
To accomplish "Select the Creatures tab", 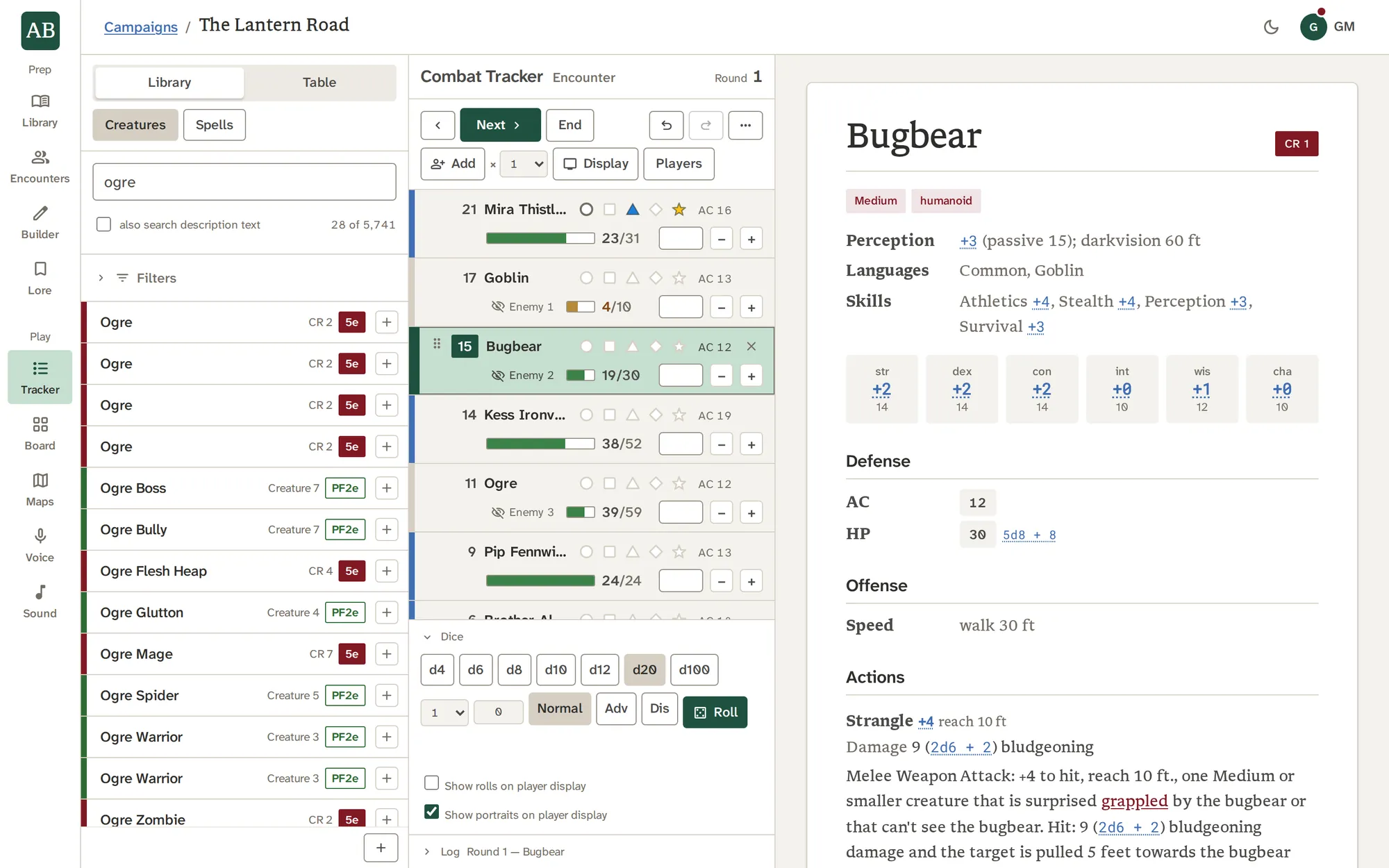I will [x=135, y=125].
